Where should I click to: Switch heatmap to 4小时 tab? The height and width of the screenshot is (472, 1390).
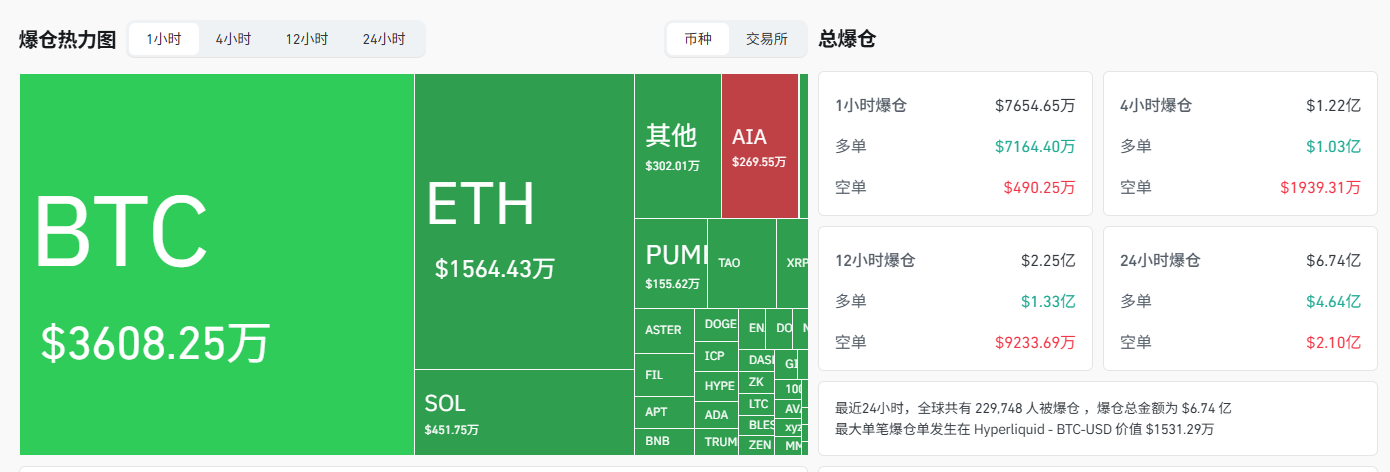[x=233, y=40]
